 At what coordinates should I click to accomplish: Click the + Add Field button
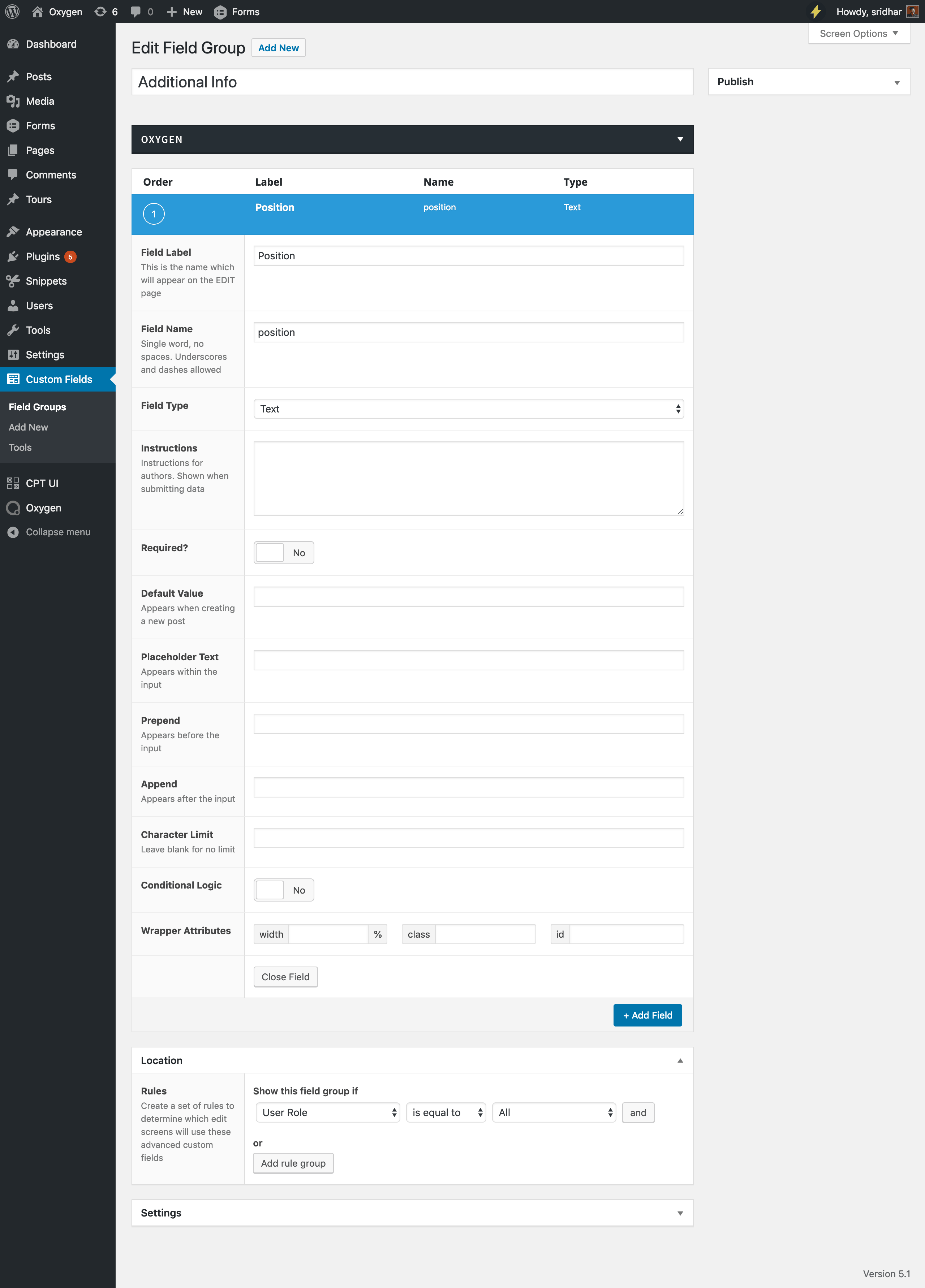click(x=647, y=1015)
